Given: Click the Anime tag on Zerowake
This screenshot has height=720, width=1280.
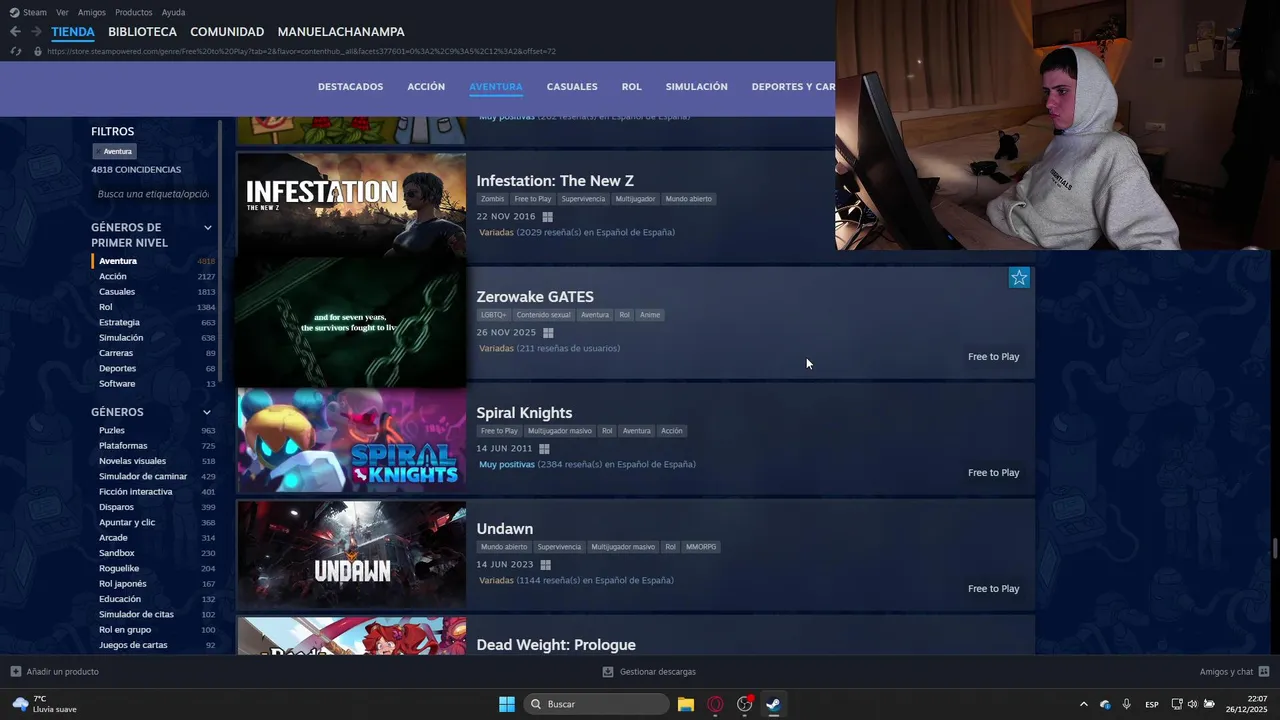Looking at the screenshot, I should tap(650, 315).
